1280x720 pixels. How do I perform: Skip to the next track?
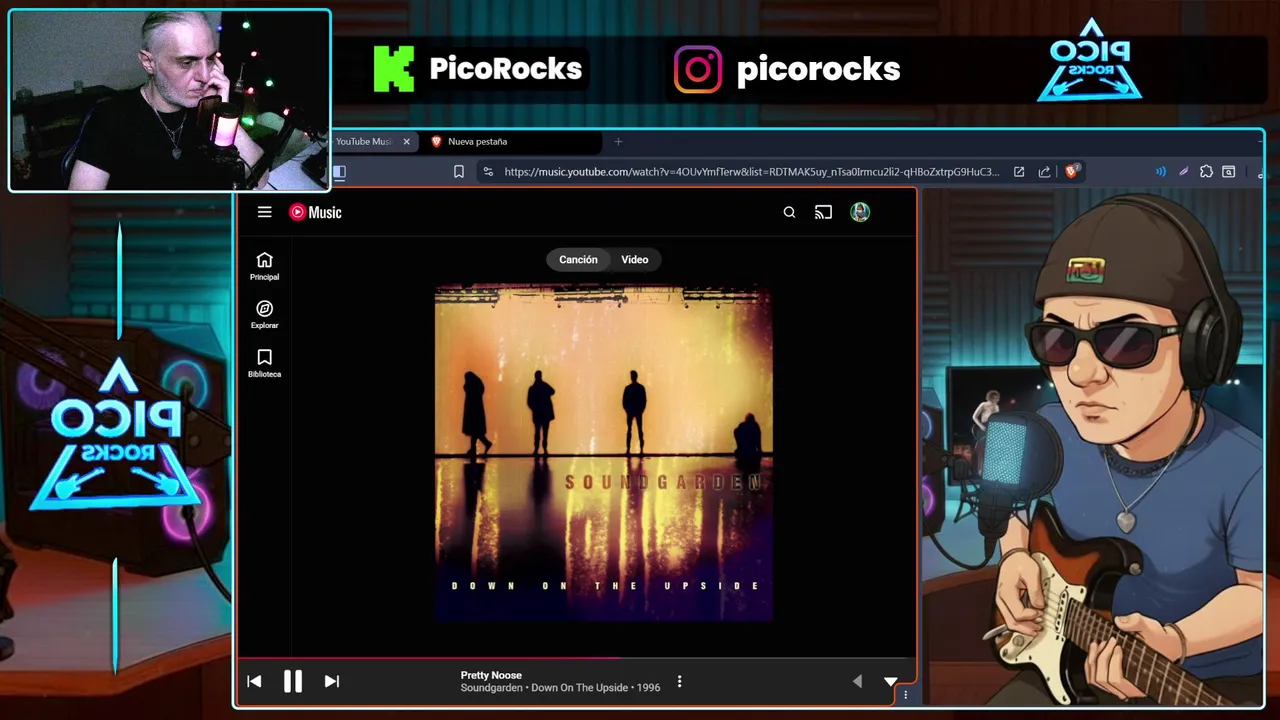pos(332,682)
